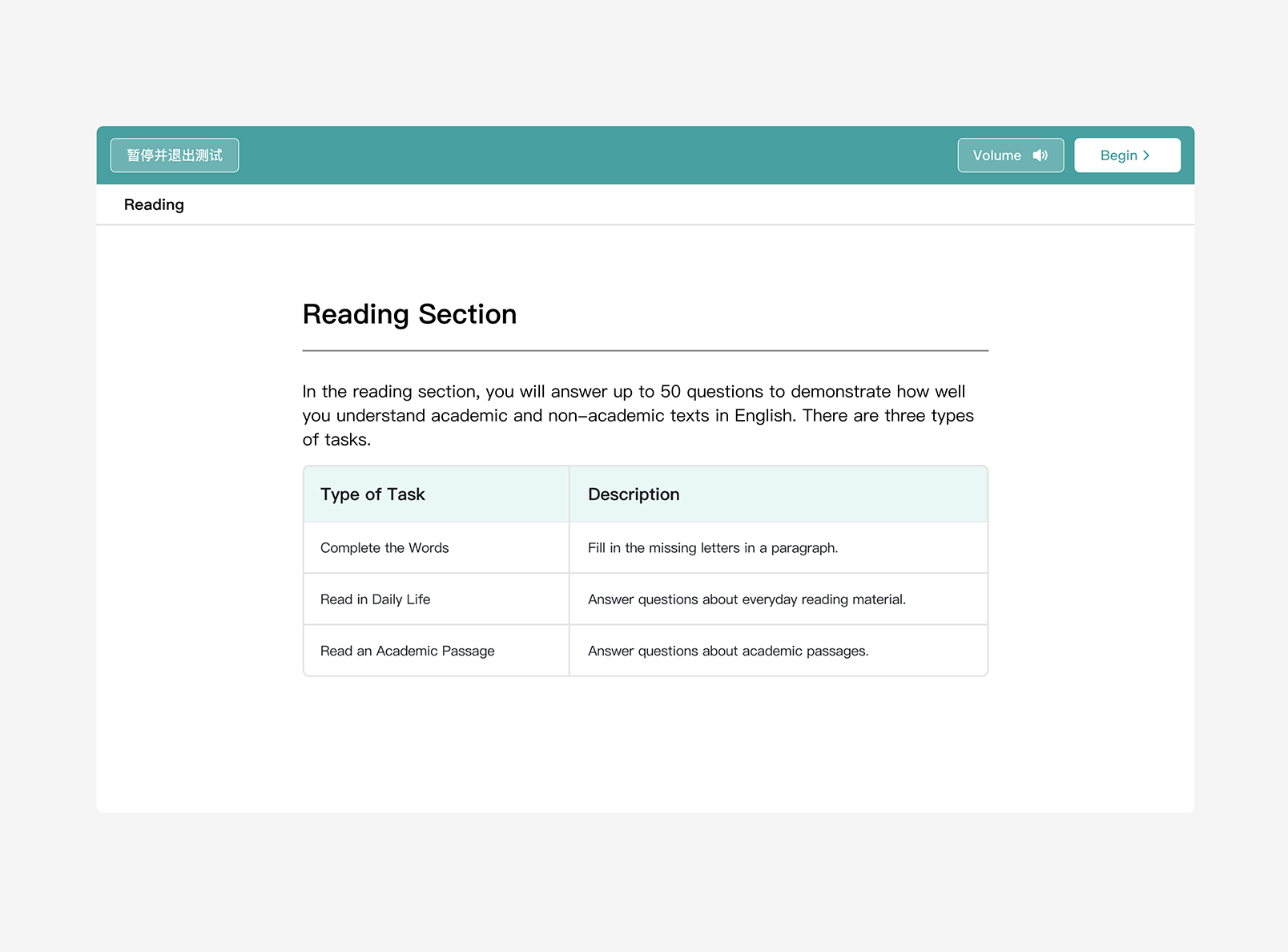Click the everyday reading material description
Viewport: 1288px width, 952px height.
[x=747, y=599]
